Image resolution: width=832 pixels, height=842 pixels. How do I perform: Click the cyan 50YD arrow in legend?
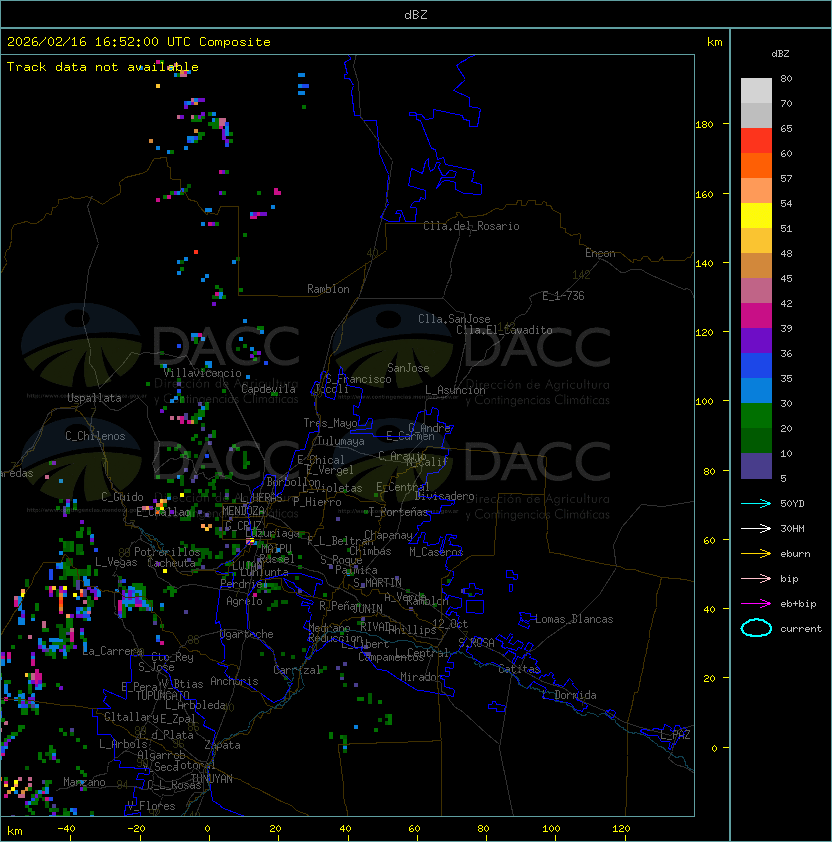click(756, 503)
